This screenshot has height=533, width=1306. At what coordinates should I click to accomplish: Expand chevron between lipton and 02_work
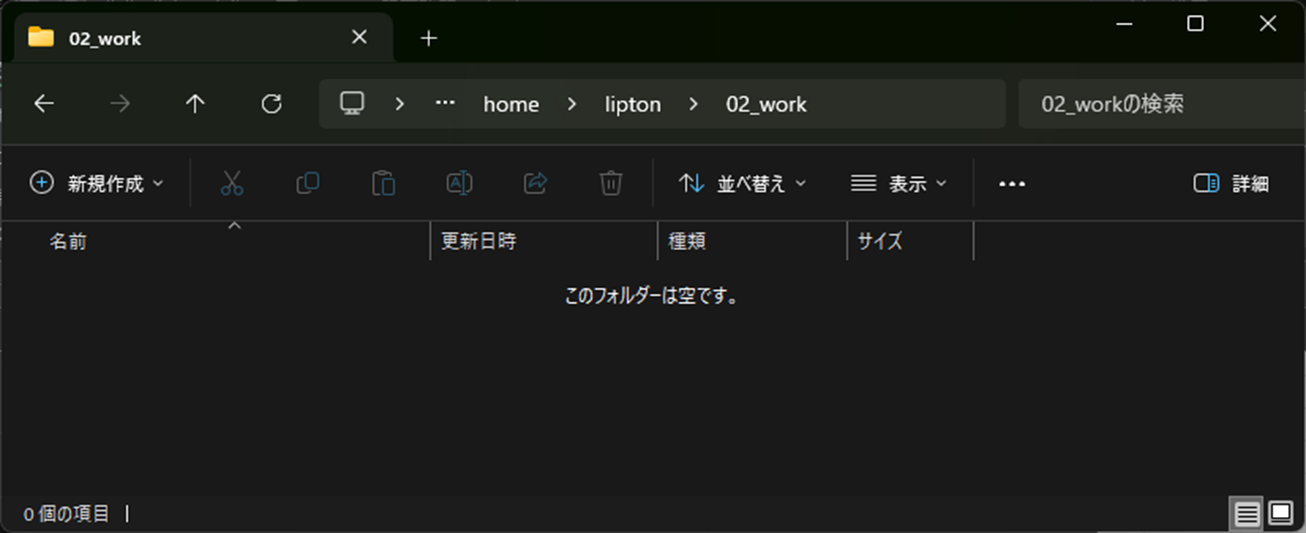[x=694, y=104]
